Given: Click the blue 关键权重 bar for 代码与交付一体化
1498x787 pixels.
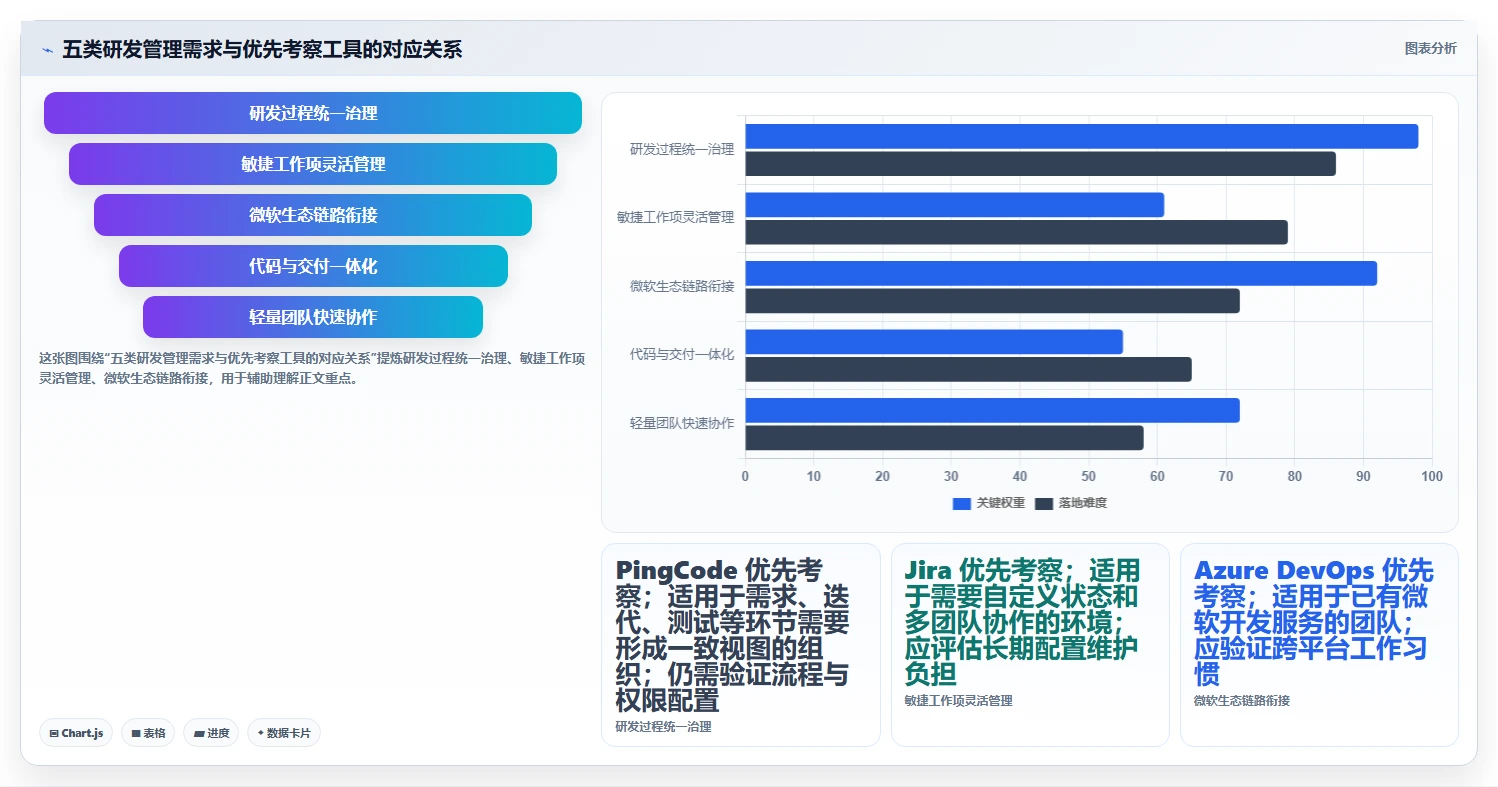Looking at the screenshot, I should tap(934, 342).
